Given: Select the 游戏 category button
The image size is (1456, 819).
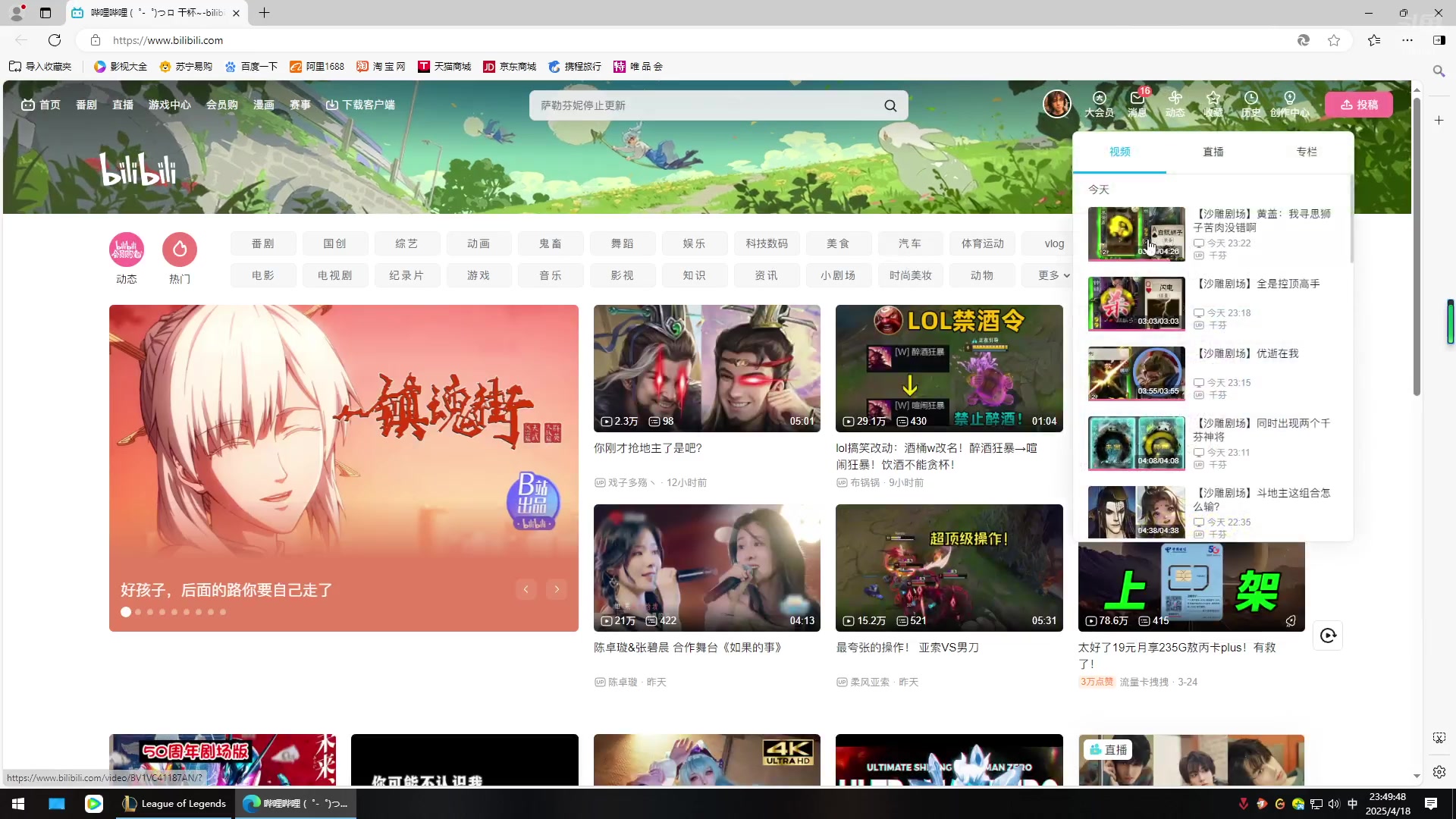Looking at the screenshot, I should click(x=478, y=275).
